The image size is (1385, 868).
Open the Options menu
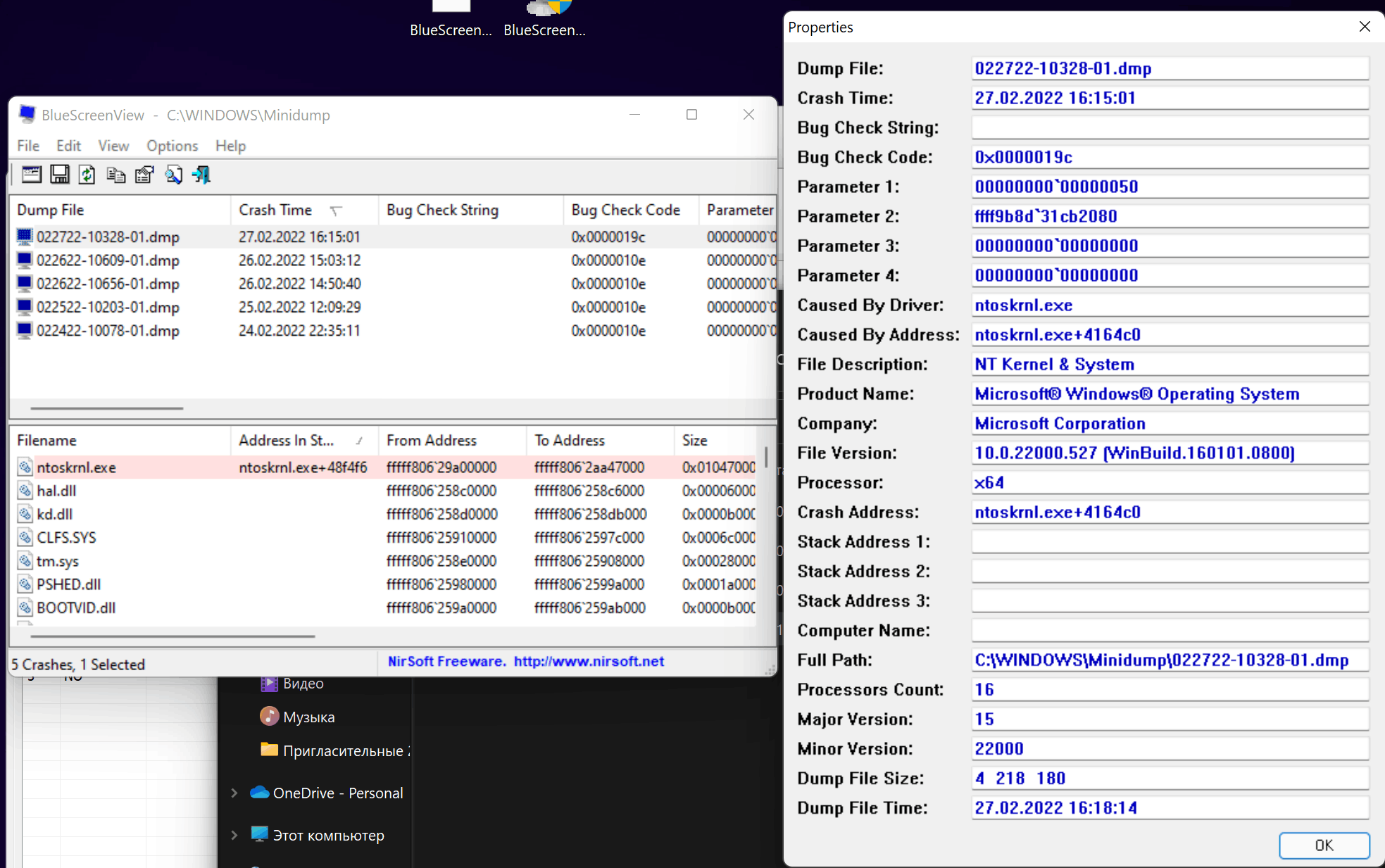click(x=172, y=146)
